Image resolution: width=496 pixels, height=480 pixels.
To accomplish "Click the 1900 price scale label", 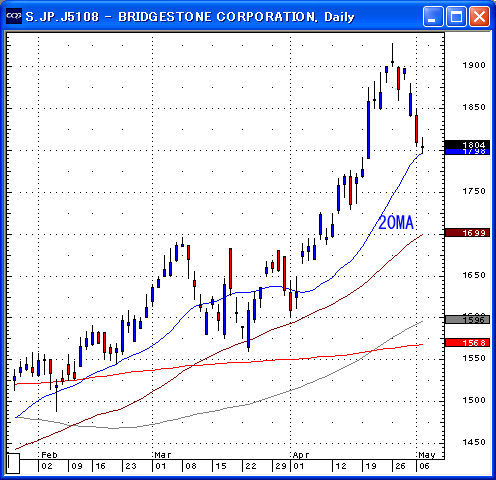I will pos(474,65).
